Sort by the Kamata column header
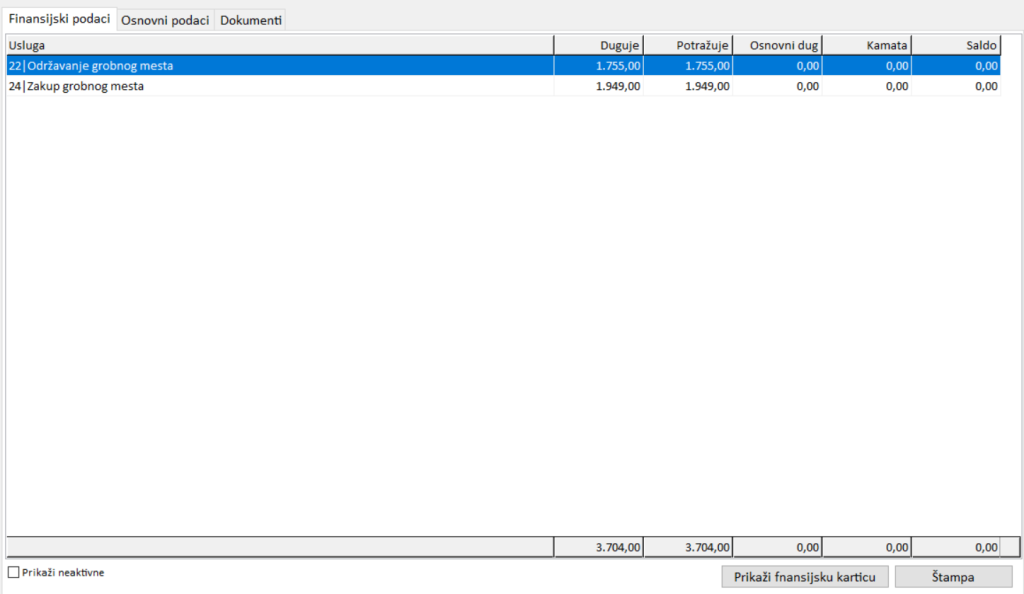 point(867,45)
